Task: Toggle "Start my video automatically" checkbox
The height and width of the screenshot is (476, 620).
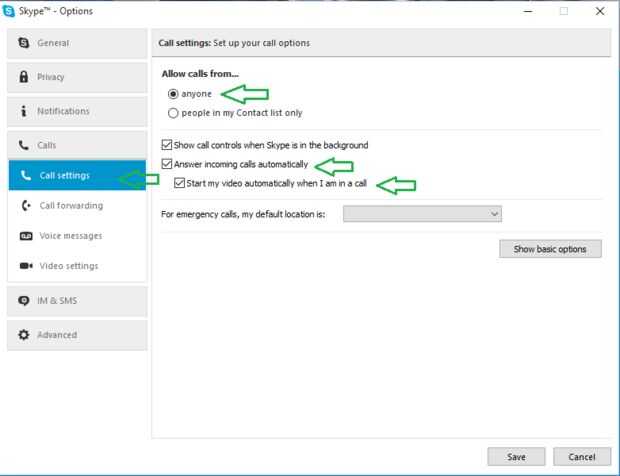Action: (179, 183)
